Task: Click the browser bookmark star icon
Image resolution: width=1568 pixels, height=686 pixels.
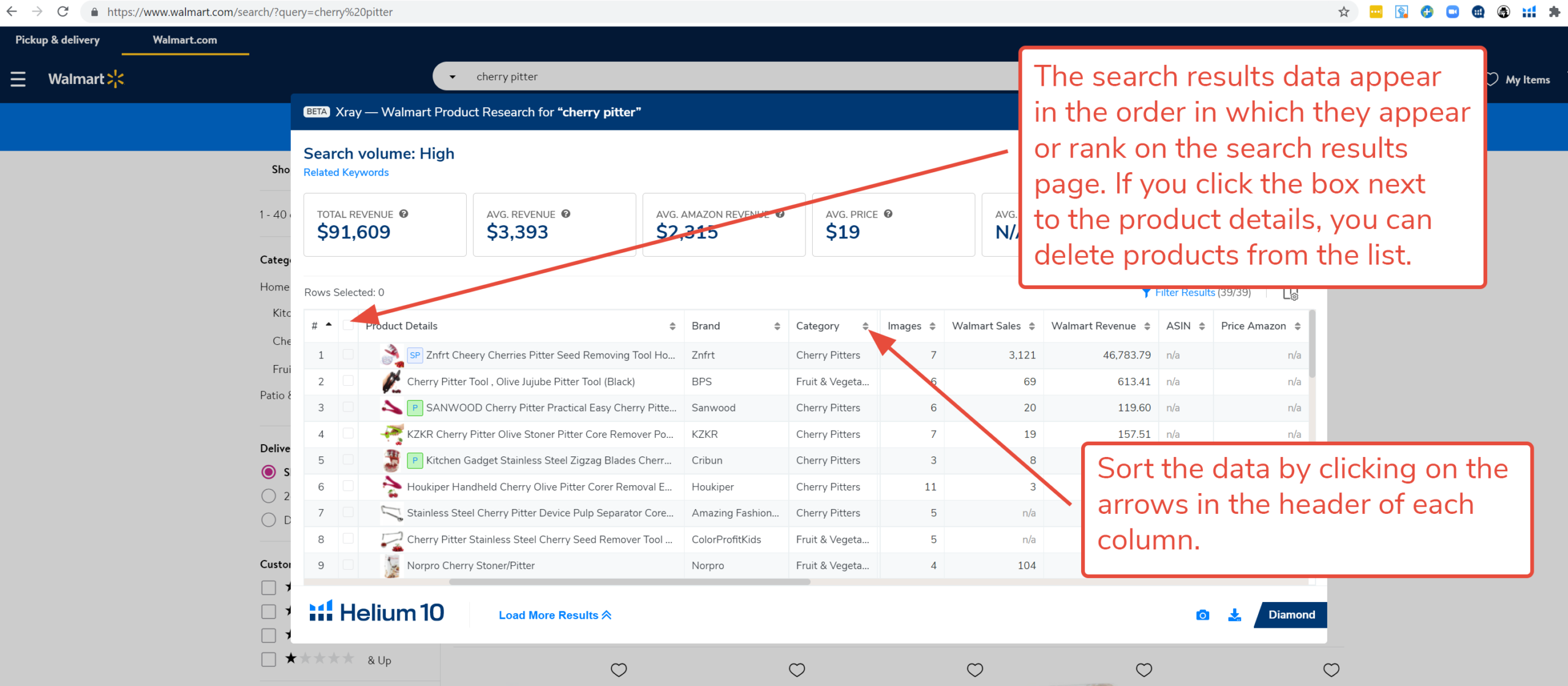Action: pos(1343,12)
